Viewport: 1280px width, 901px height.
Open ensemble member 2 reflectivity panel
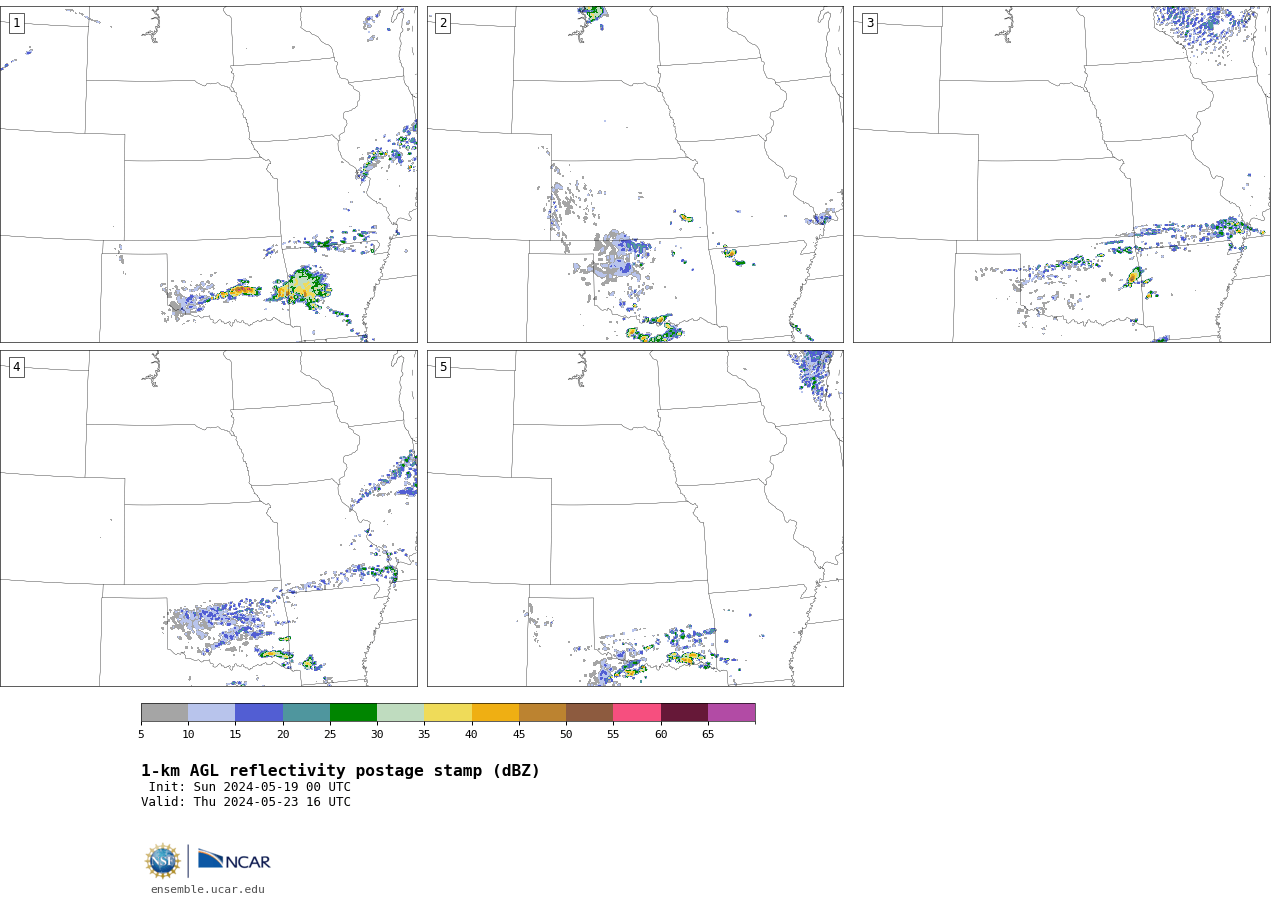[x=635, y=174]
